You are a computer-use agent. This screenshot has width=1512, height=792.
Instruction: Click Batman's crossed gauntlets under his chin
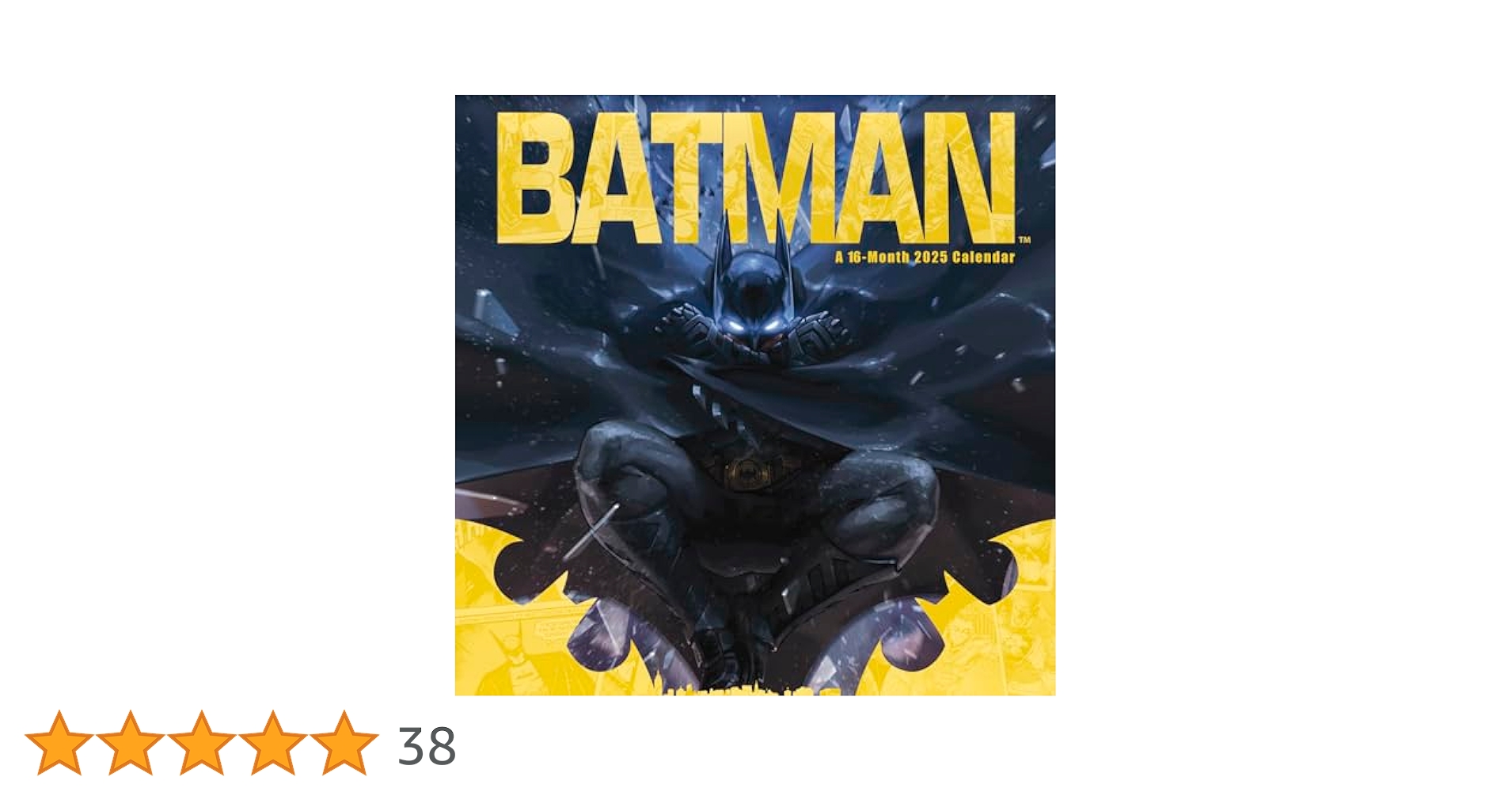754,333
